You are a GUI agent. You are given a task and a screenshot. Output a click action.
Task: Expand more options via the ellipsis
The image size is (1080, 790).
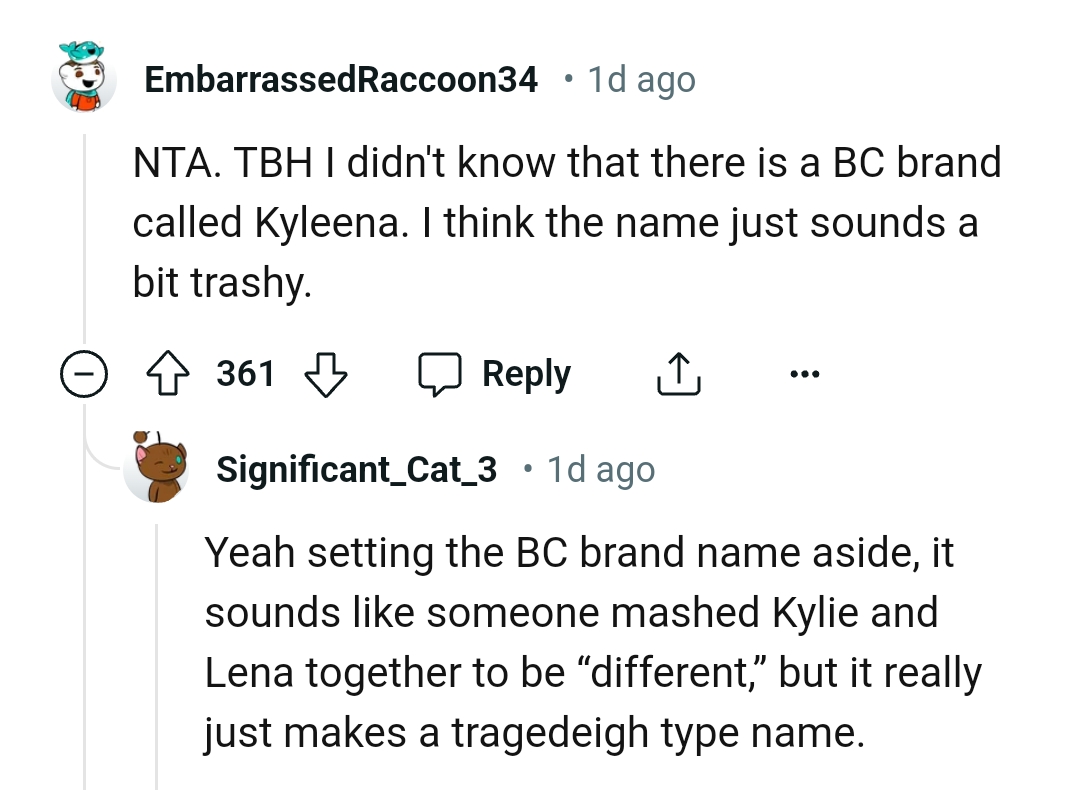(x=805, y=373)
